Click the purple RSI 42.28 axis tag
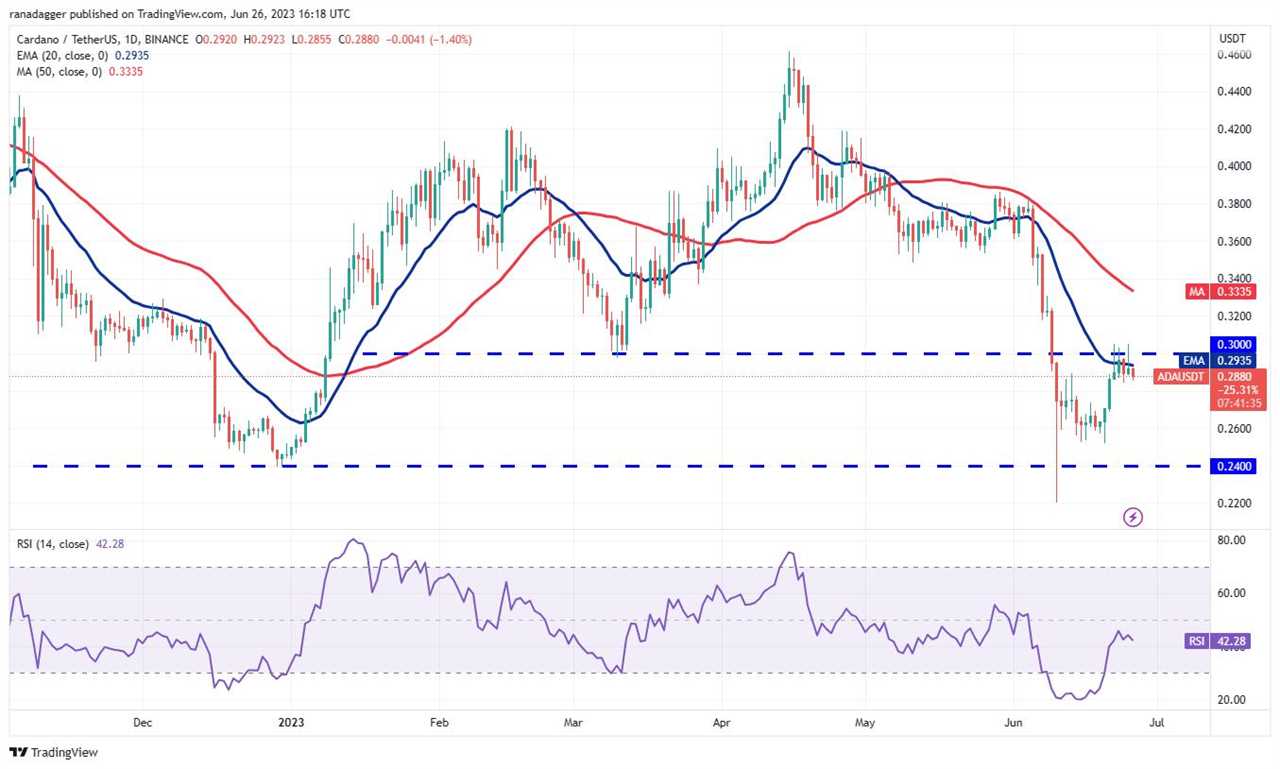The height and width of the screenshot is (769, 1280). pos(1217,640)
